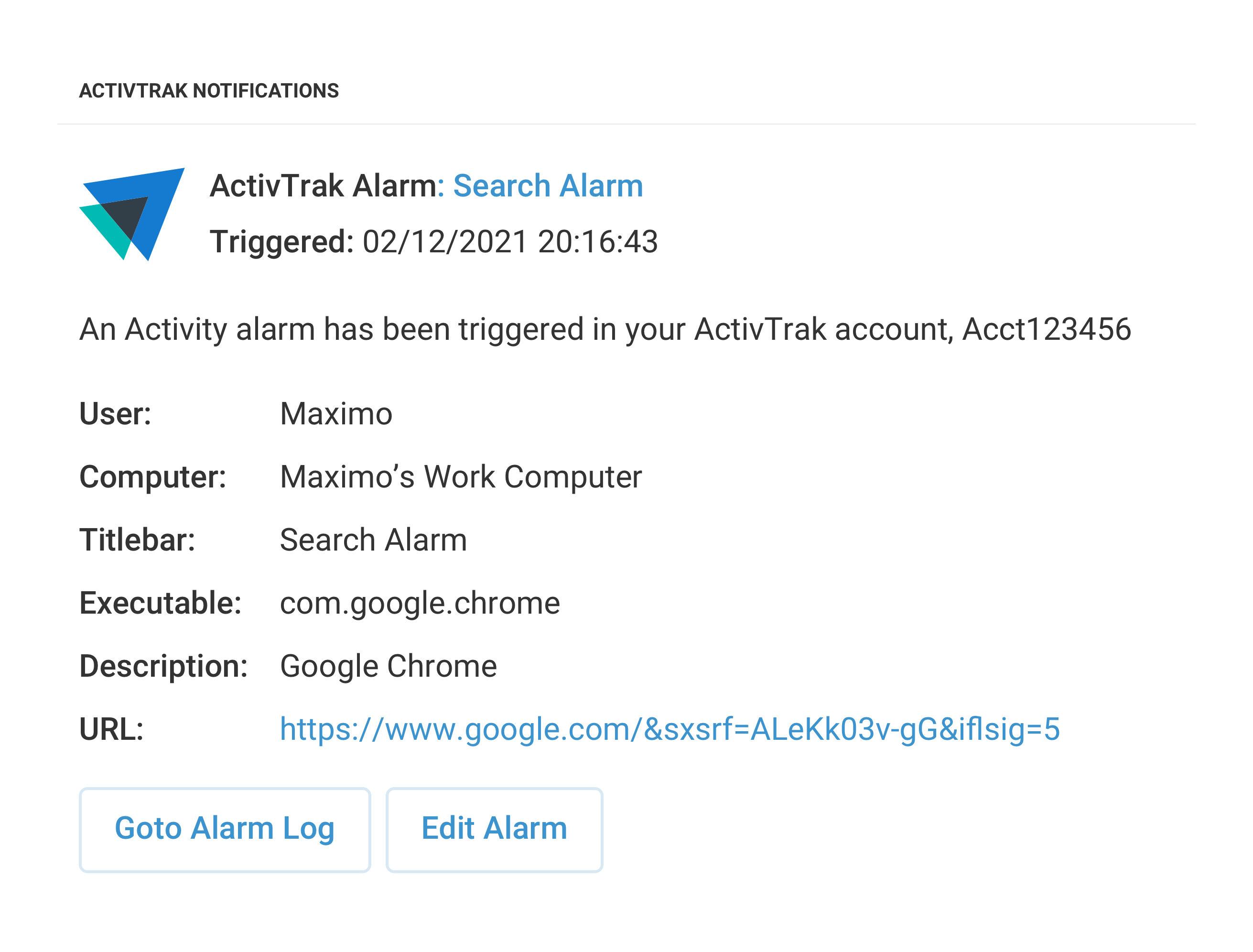Image resolution: width=1253 pixels, height=952 pixels.
Task: Click the Titlebar value Search Alarm
Action: pyautogui.click(x=373, y=540)
